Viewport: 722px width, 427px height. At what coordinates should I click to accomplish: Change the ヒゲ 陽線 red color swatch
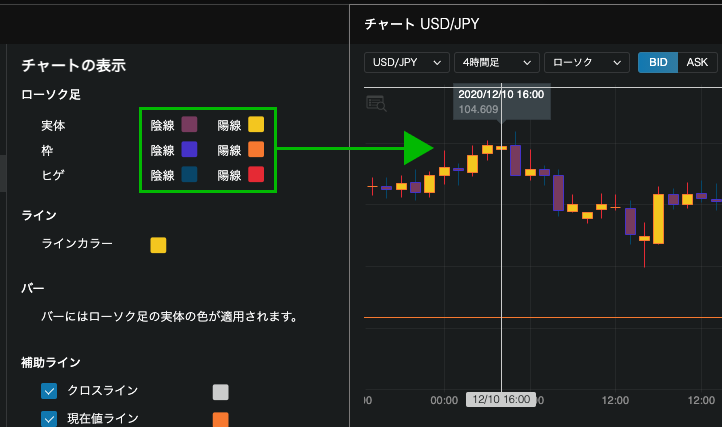point(256,175)
